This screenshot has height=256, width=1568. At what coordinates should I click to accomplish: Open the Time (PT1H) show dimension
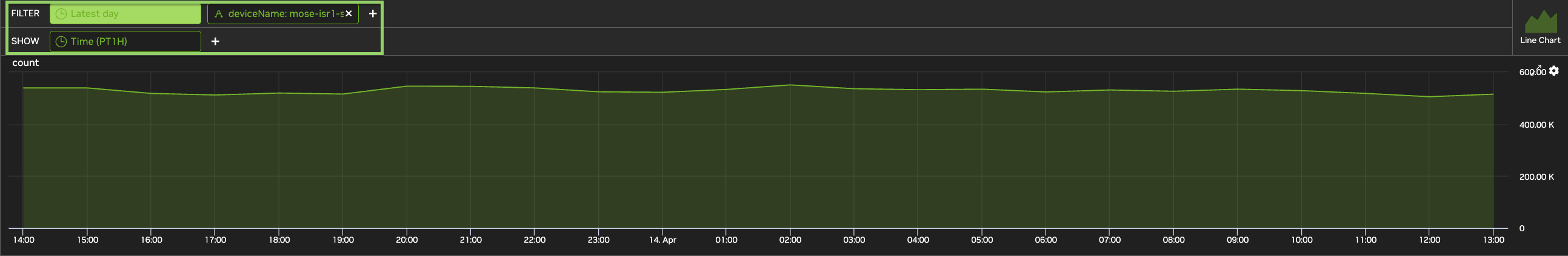coord(125,41)
